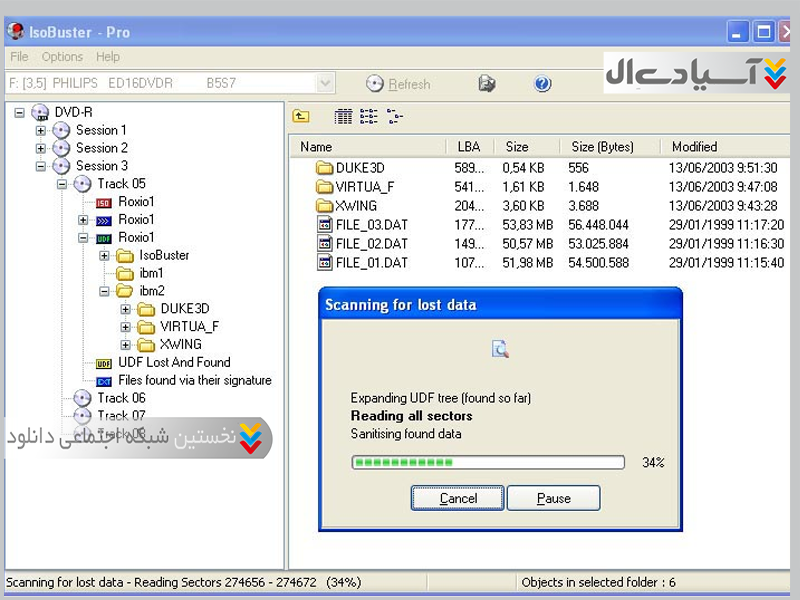
Task: Click the DVD-R root disc icon
Action: pos(40,112)
